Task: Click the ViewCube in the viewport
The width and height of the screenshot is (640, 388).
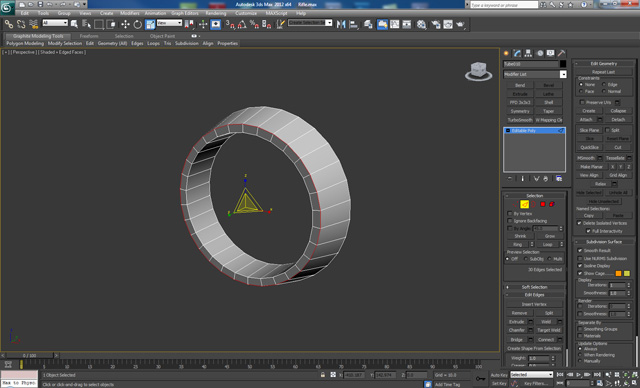Action: tap(478, 71)
